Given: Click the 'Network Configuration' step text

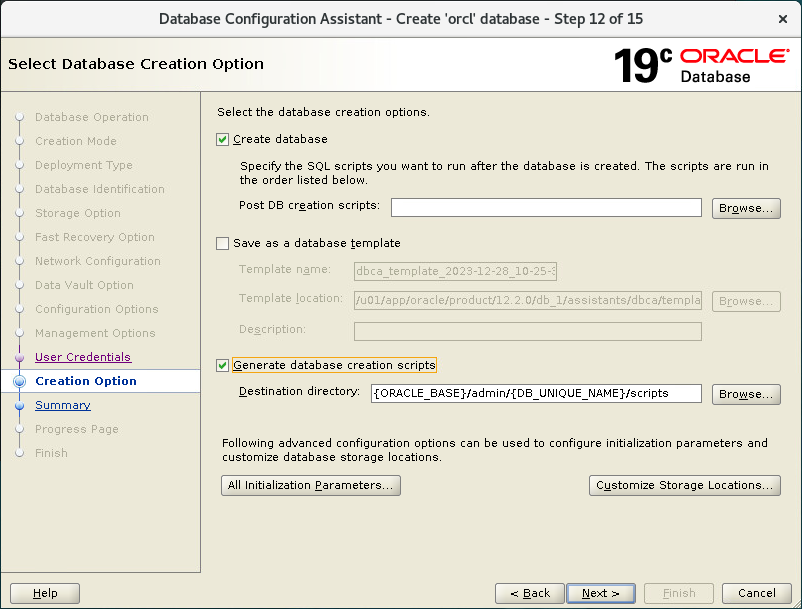Looking at the screenshot, I should coord(98,261).
